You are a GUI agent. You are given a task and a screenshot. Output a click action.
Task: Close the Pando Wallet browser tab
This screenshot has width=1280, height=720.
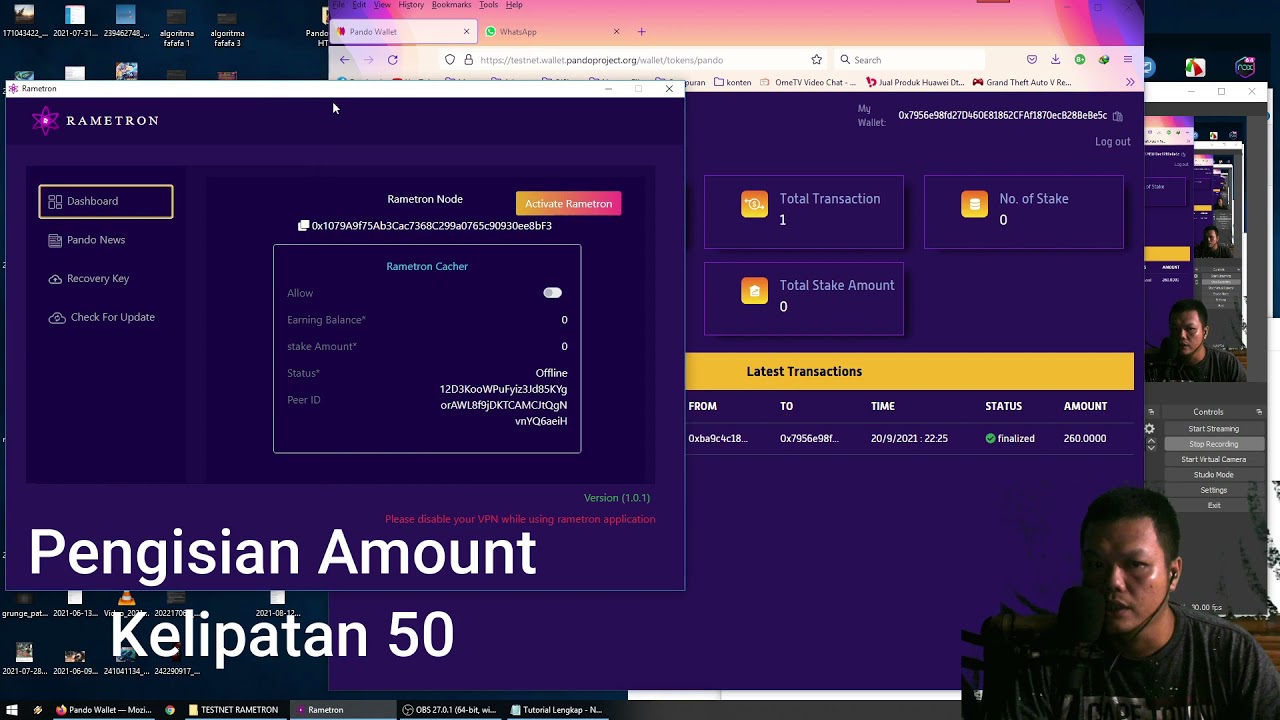466,32
